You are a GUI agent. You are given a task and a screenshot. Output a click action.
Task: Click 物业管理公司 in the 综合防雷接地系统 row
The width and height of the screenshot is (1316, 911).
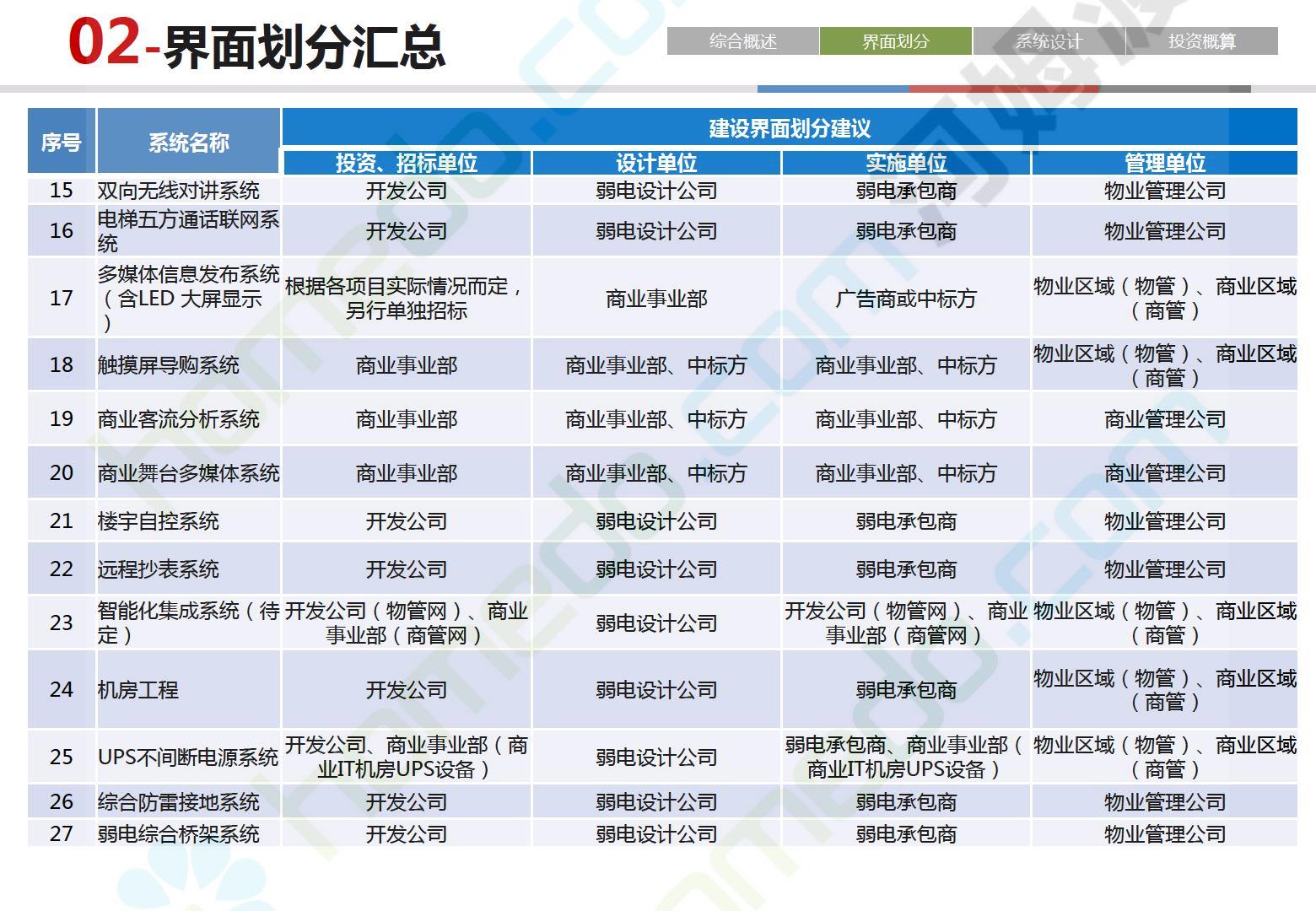pyautogui.click(x=1165, y=801)
